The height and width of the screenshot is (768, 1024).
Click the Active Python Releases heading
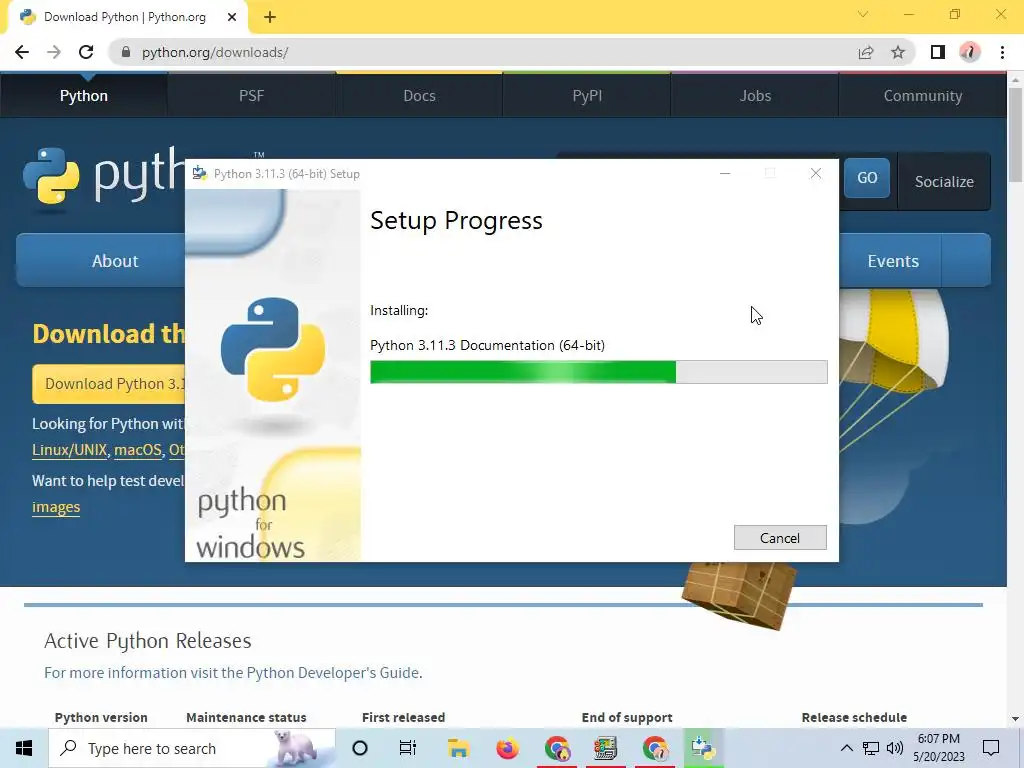[148, 641]
